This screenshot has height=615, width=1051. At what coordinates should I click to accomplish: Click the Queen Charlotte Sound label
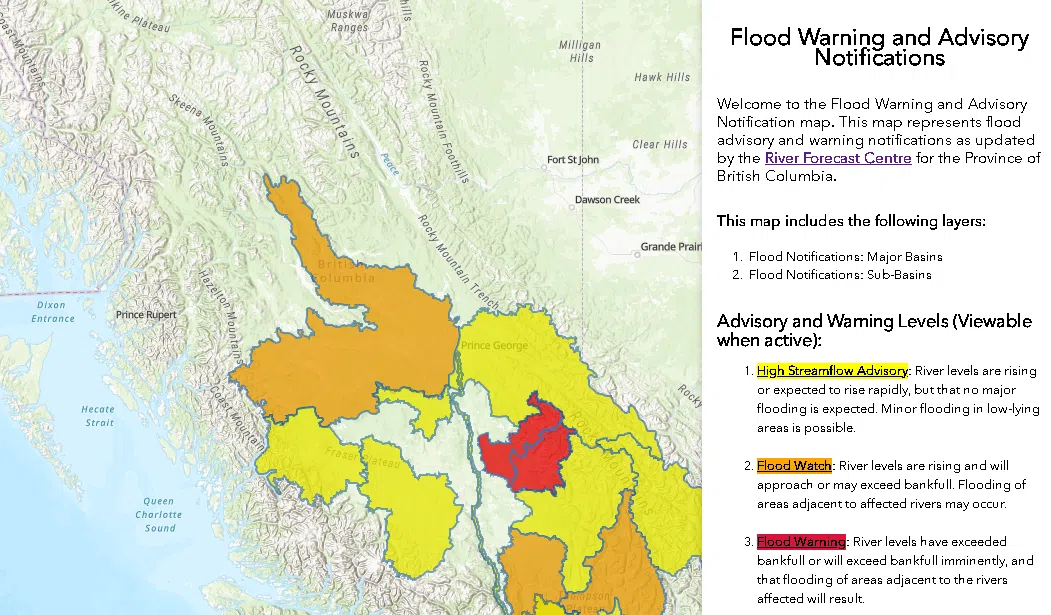pos(158,515)
